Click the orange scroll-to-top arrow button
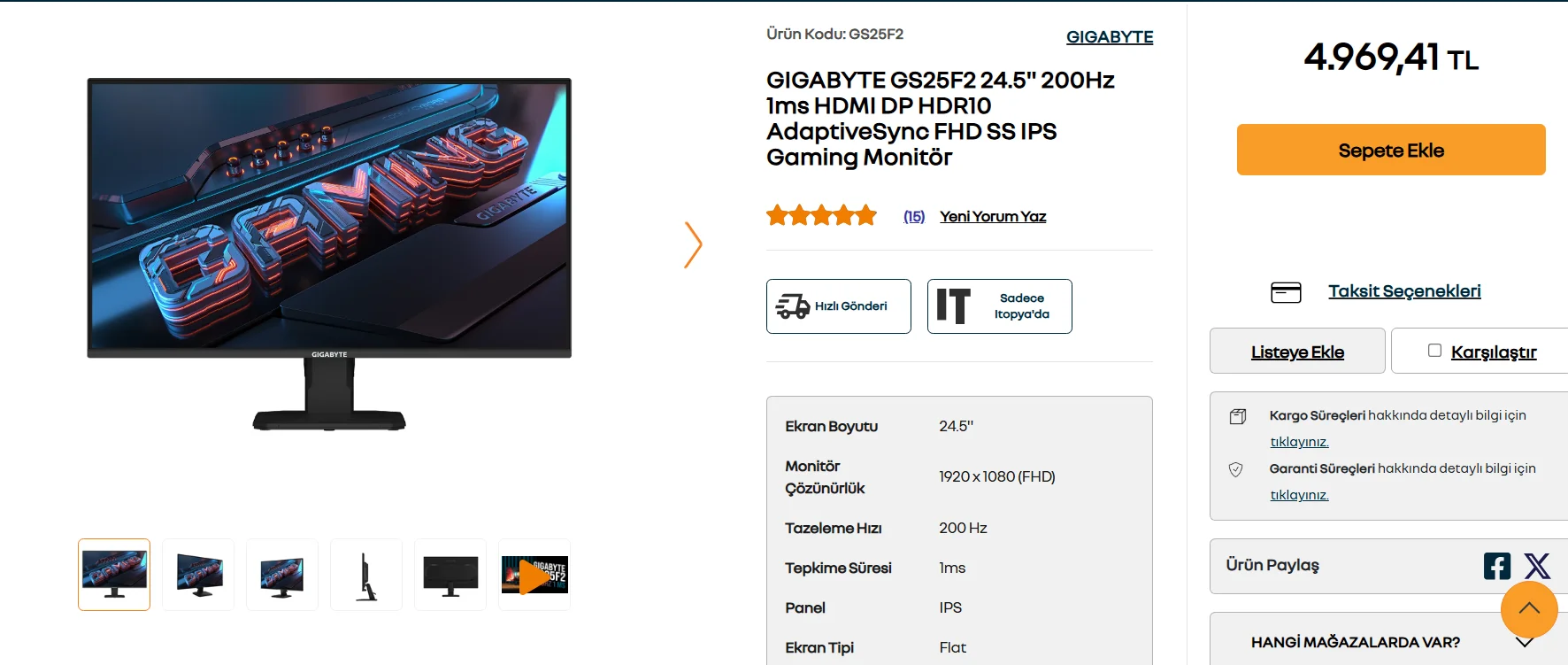The height and width of the screenshot is (665, 1568). click(x=1529, y=608)
